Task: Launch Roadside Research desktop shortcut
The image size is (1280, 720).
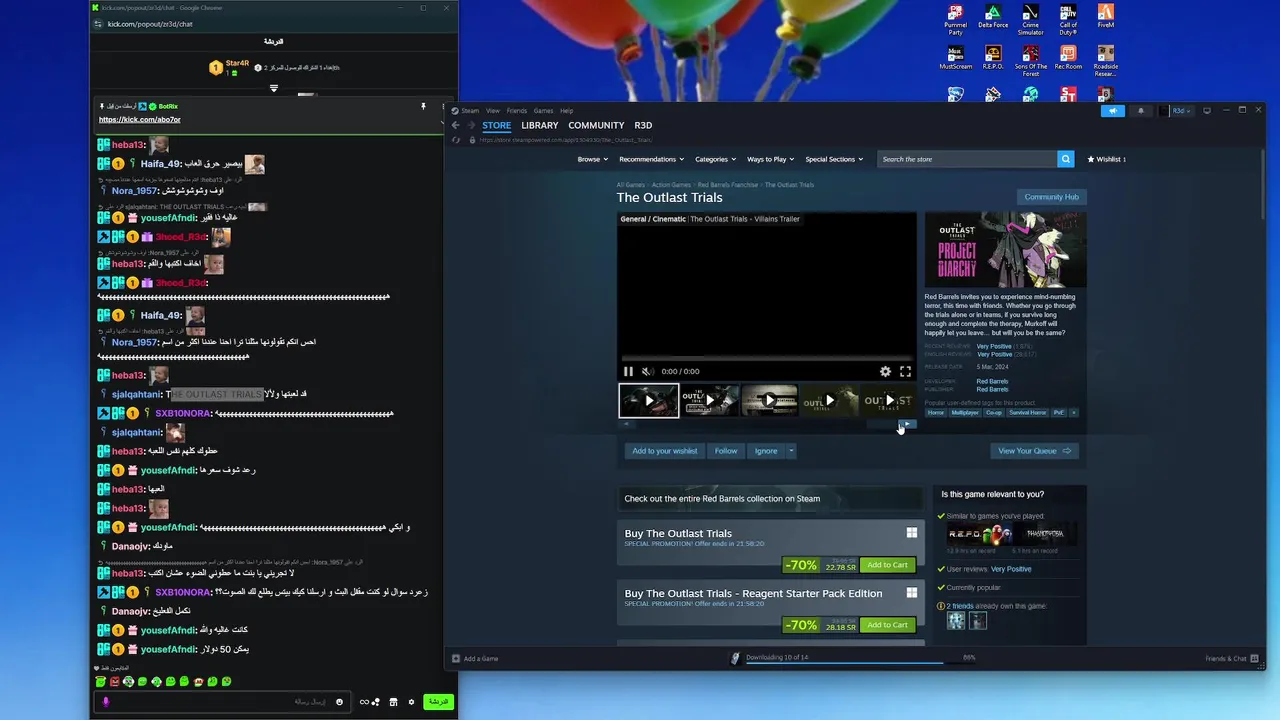Action: point(1105,61)
